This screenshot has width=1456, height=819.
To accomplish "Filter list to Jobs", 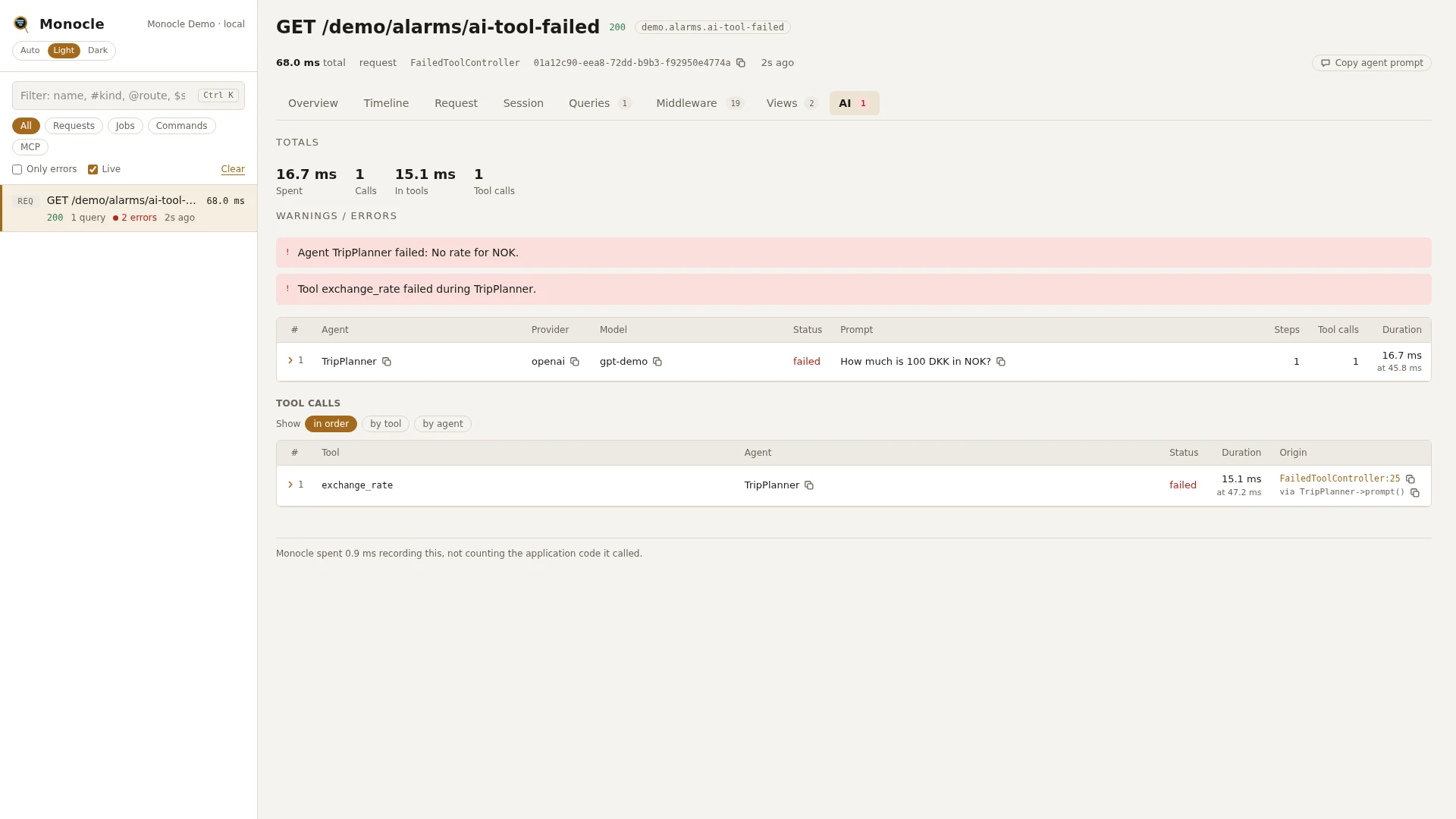I will click(125, 126).
